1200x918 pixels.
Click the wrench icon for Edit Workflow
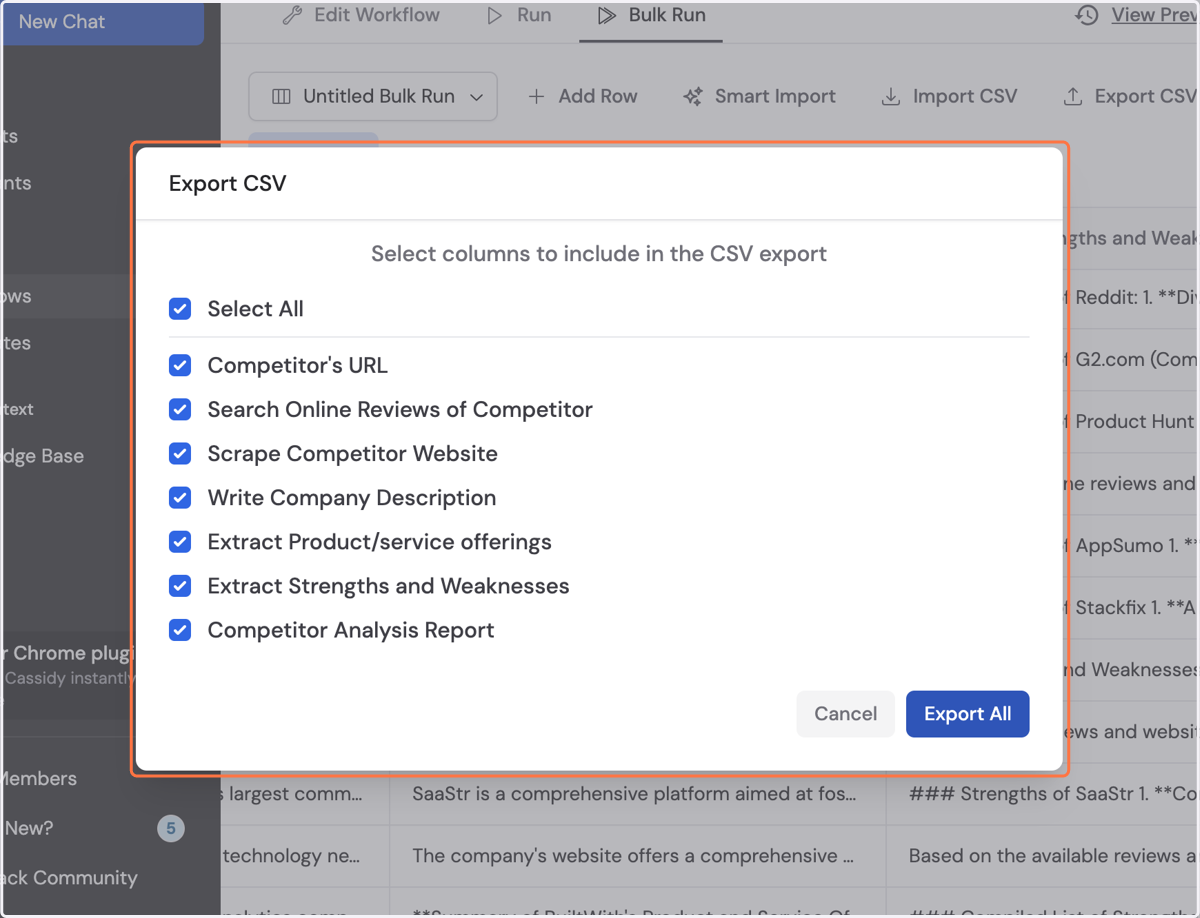coord(292,15)
